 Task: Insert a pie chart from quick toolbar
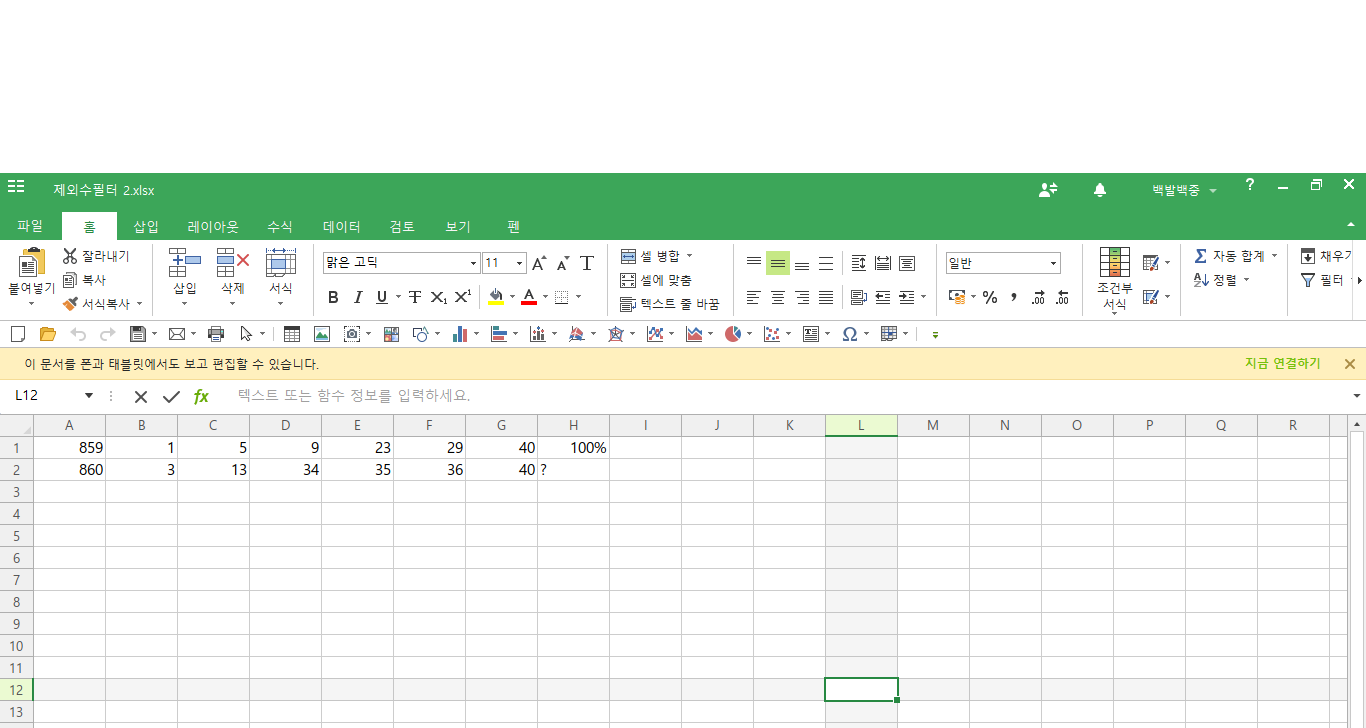coord(733,334)
